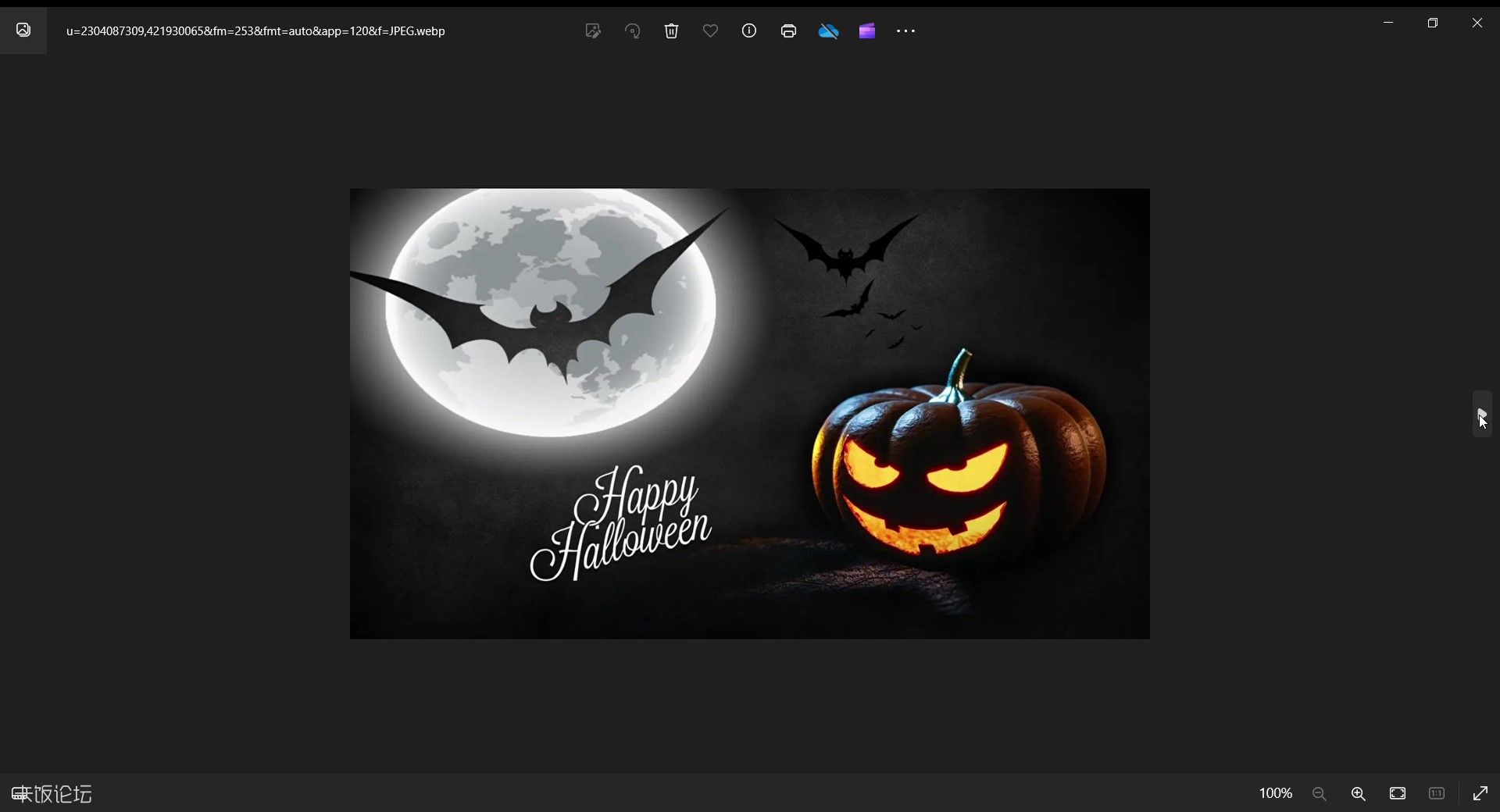Click the Fit to window icon

click(1398, 793)
